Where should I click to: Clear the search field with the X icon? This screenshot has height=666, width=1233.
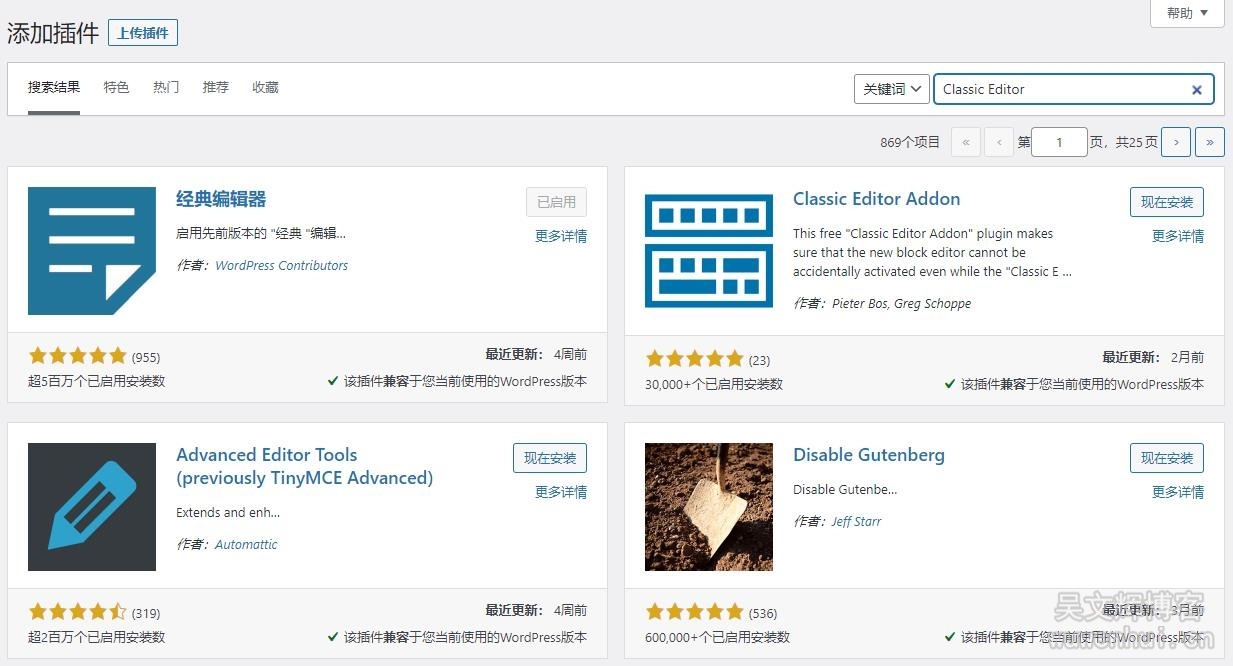tap(1196, 90)
